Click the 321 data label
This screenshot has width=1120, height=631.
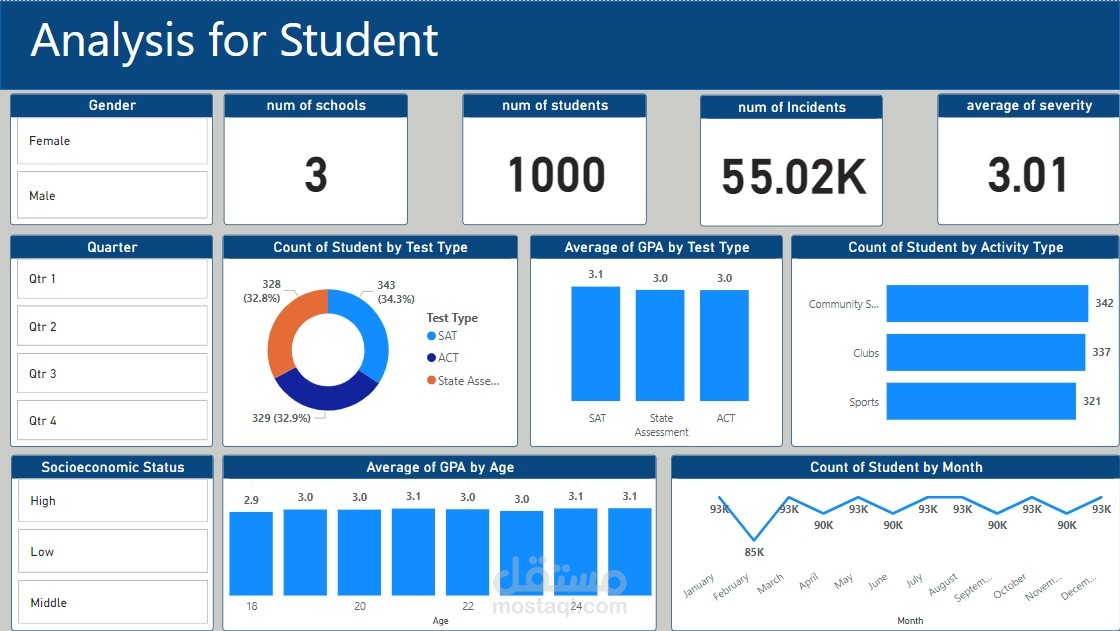pos(1091,401)
